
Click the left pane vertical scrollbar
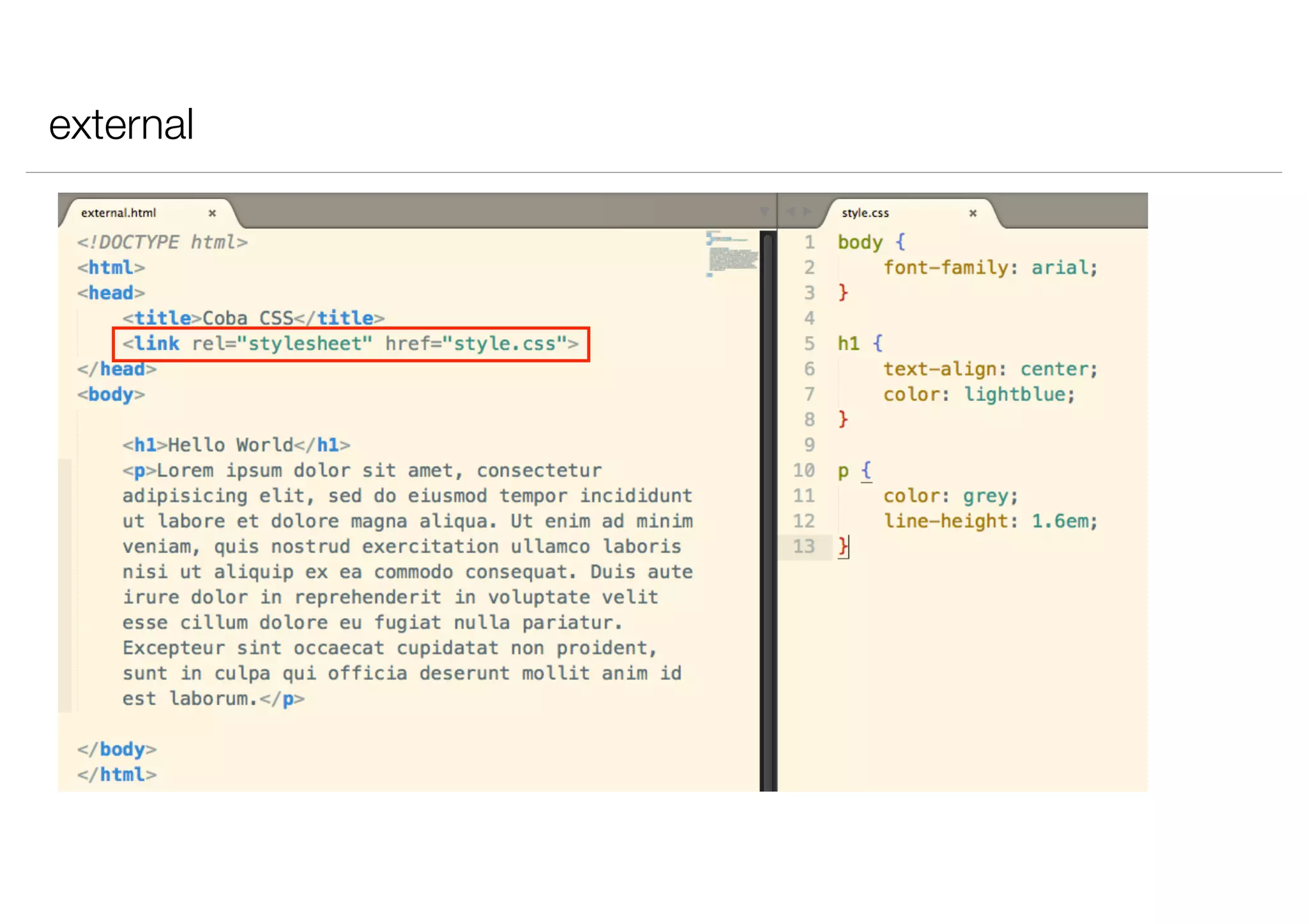tap(768, 511)
